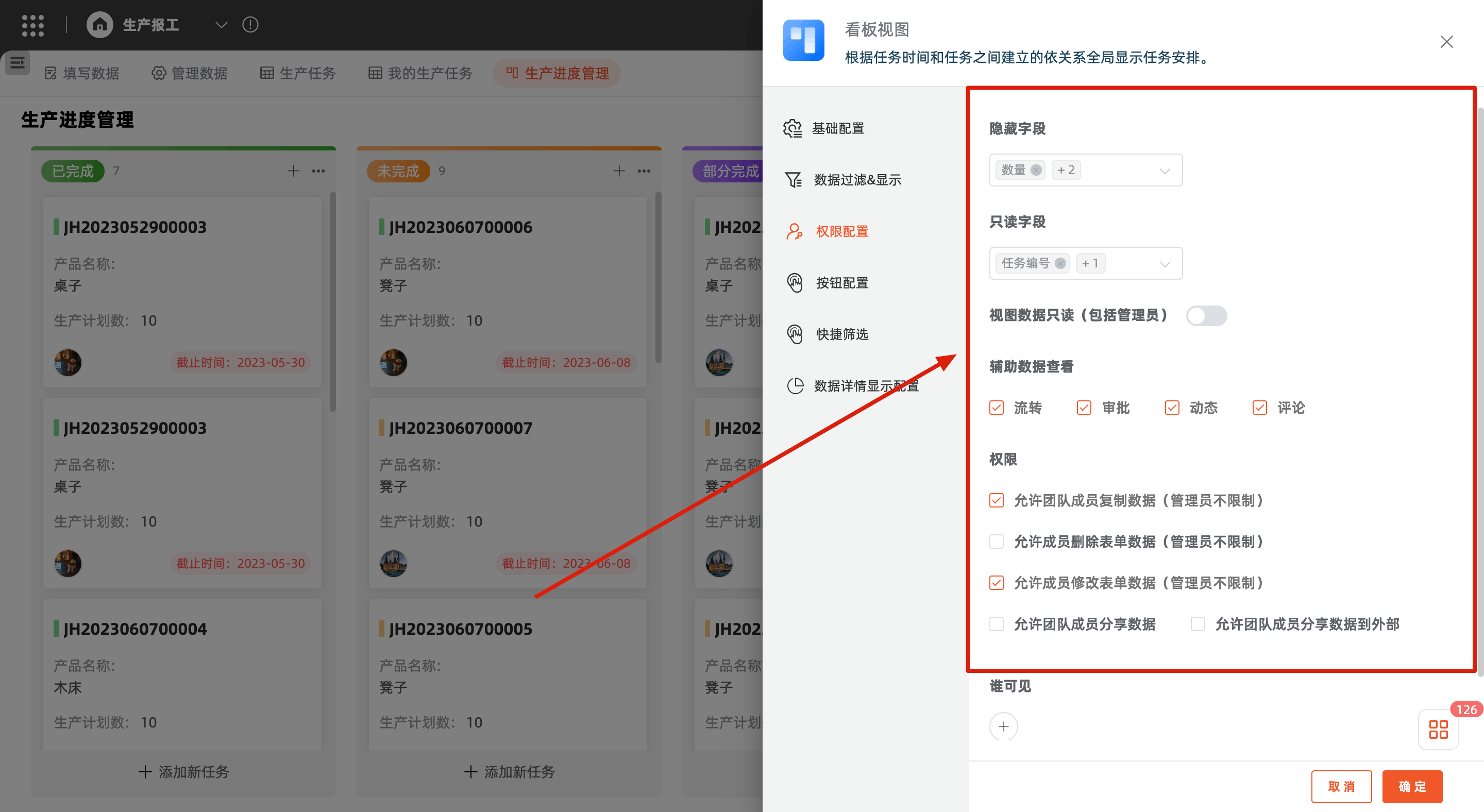
Task: Open the 生产报工 app switcher chevron
Action: (221, 25)
